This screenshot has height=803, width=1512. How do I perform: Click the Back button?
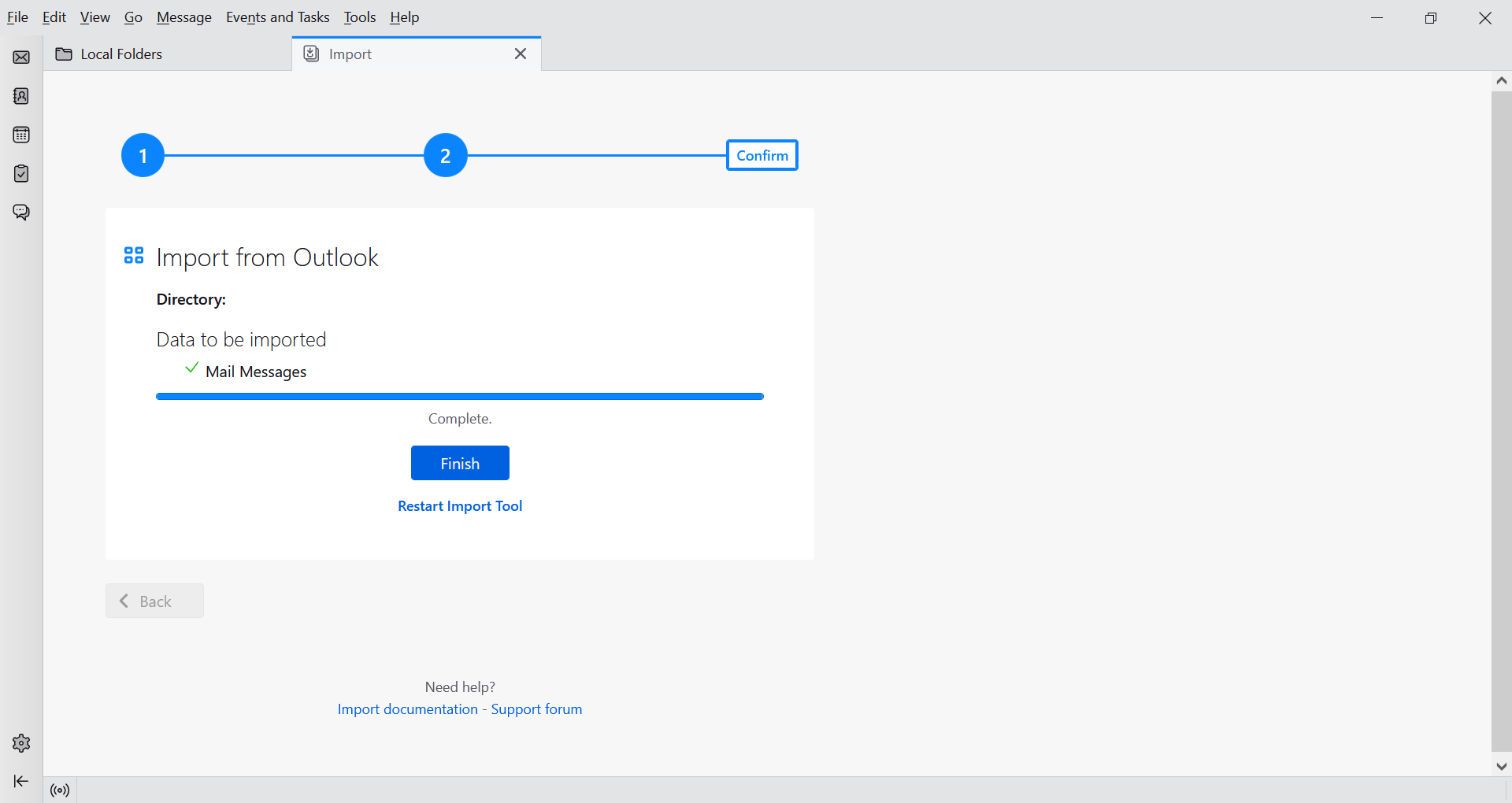coord(154,601)
